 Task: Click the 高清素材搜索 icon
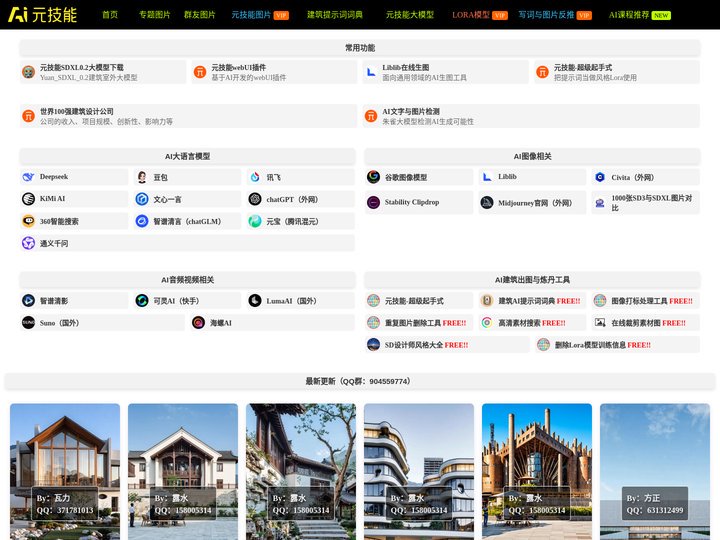(487, 322)
